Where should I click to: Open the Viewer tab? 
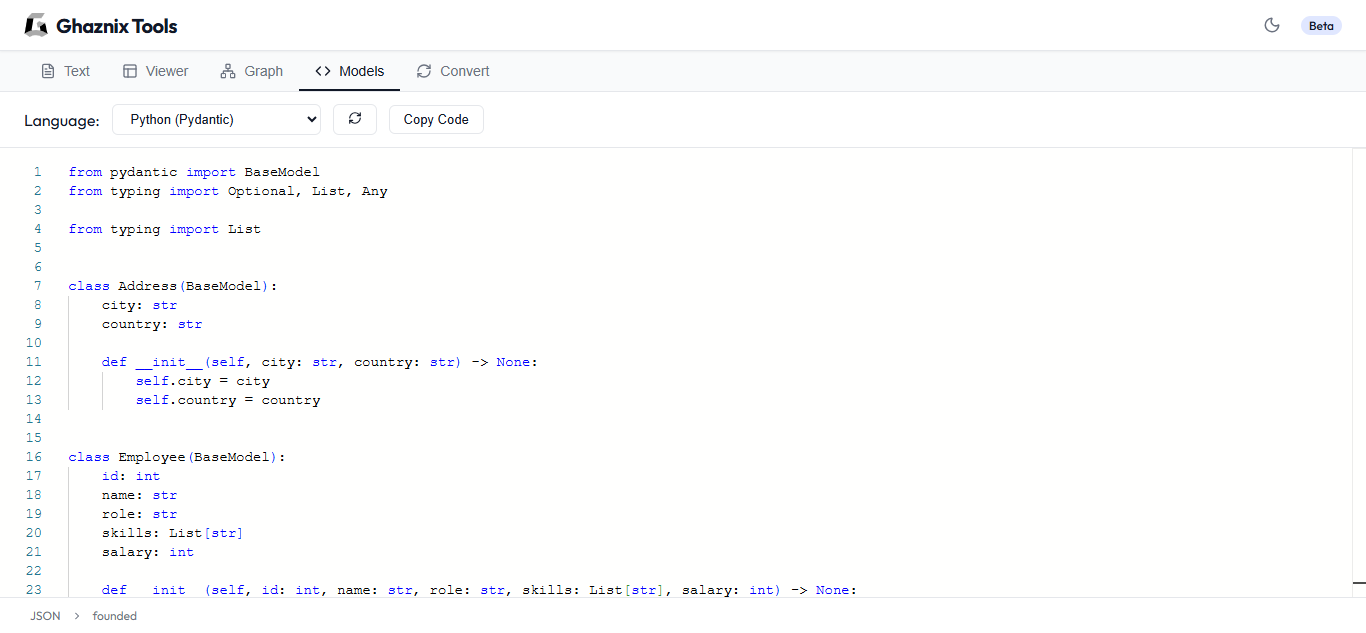click(155, 71)
